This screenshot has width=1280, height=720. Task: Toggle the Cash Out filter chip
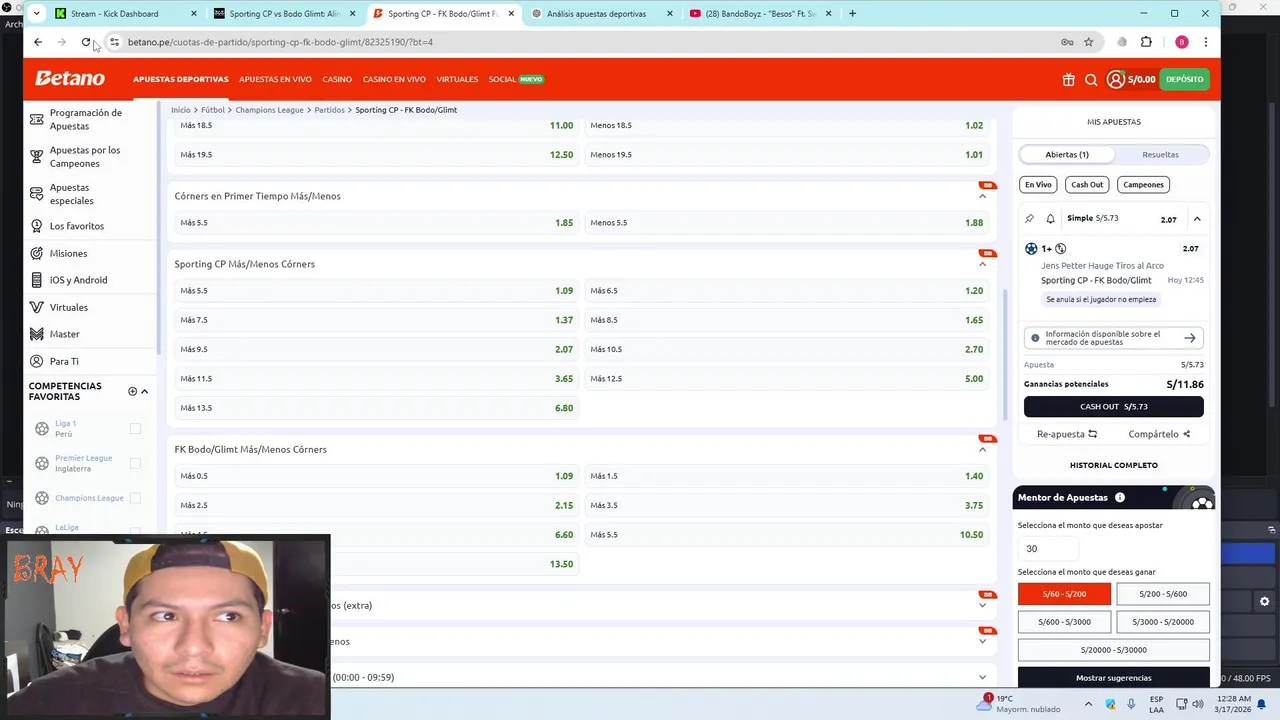click(x=1087, y=184)
